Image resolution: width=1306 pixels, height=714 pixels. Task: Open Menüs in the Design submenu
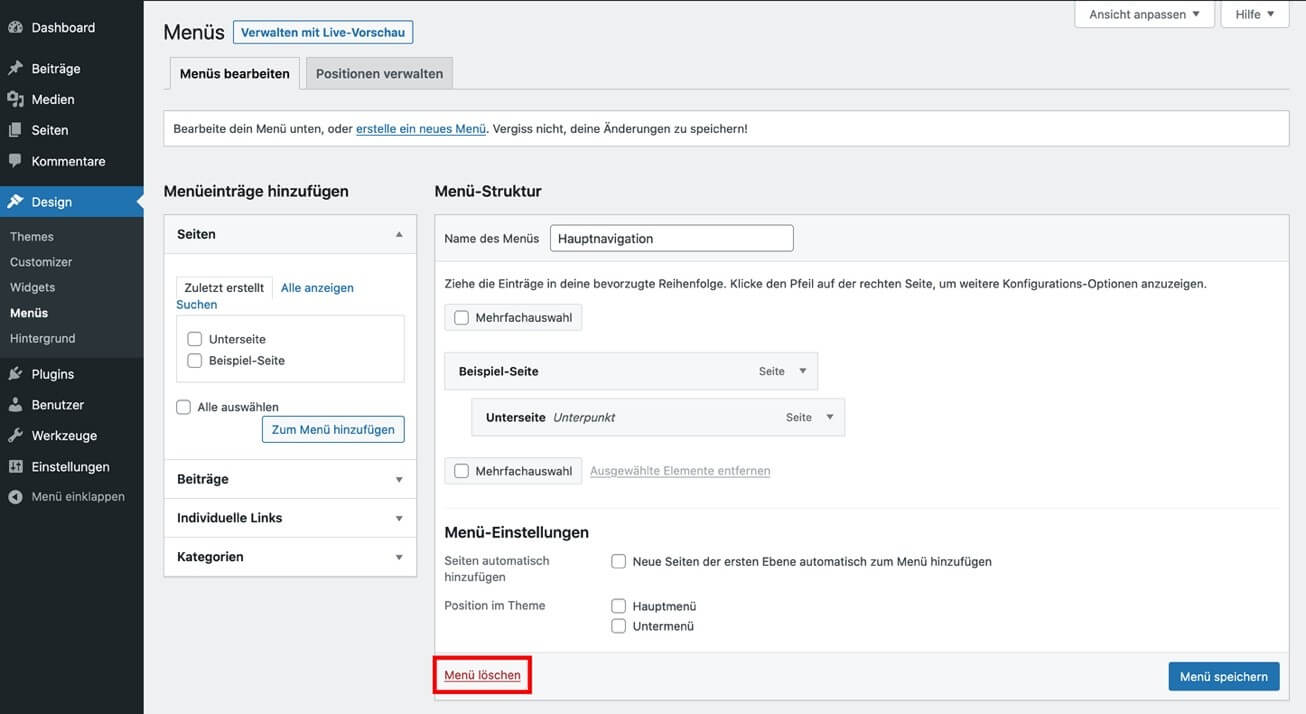[x=29, y=313]
